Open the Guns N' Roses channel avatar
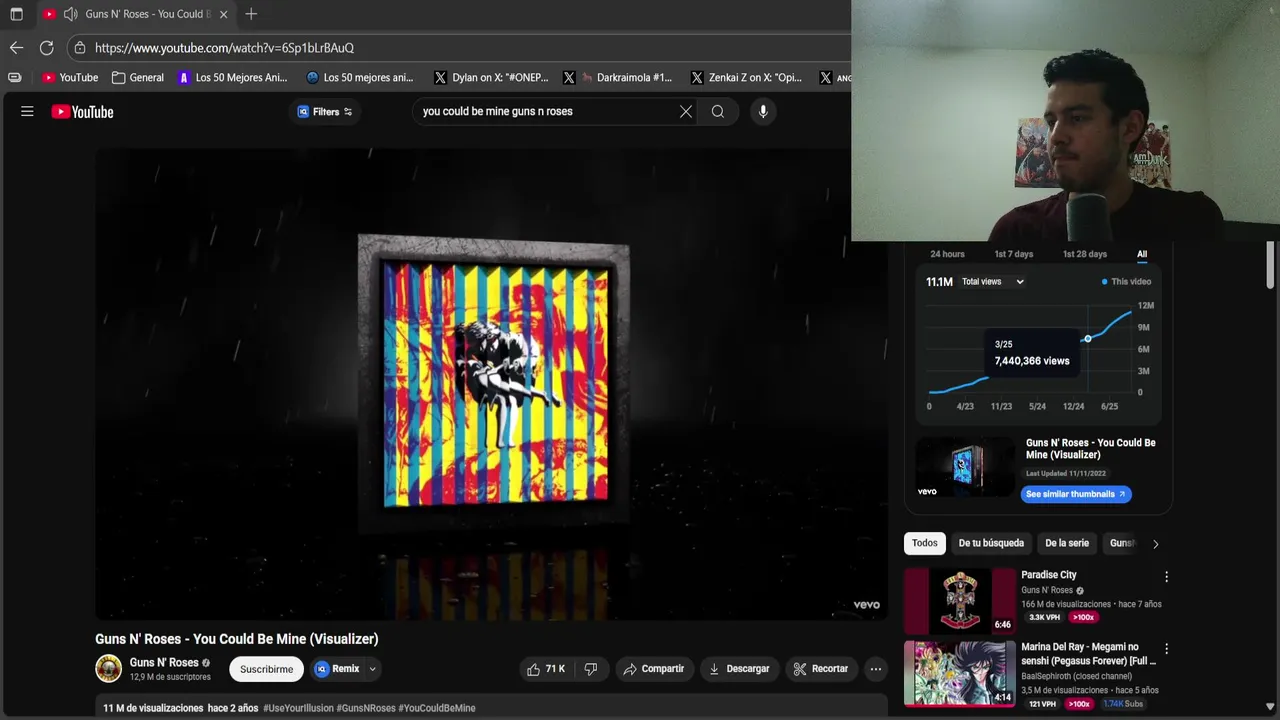The image size is (1280, 720). (x=108, y=668)
